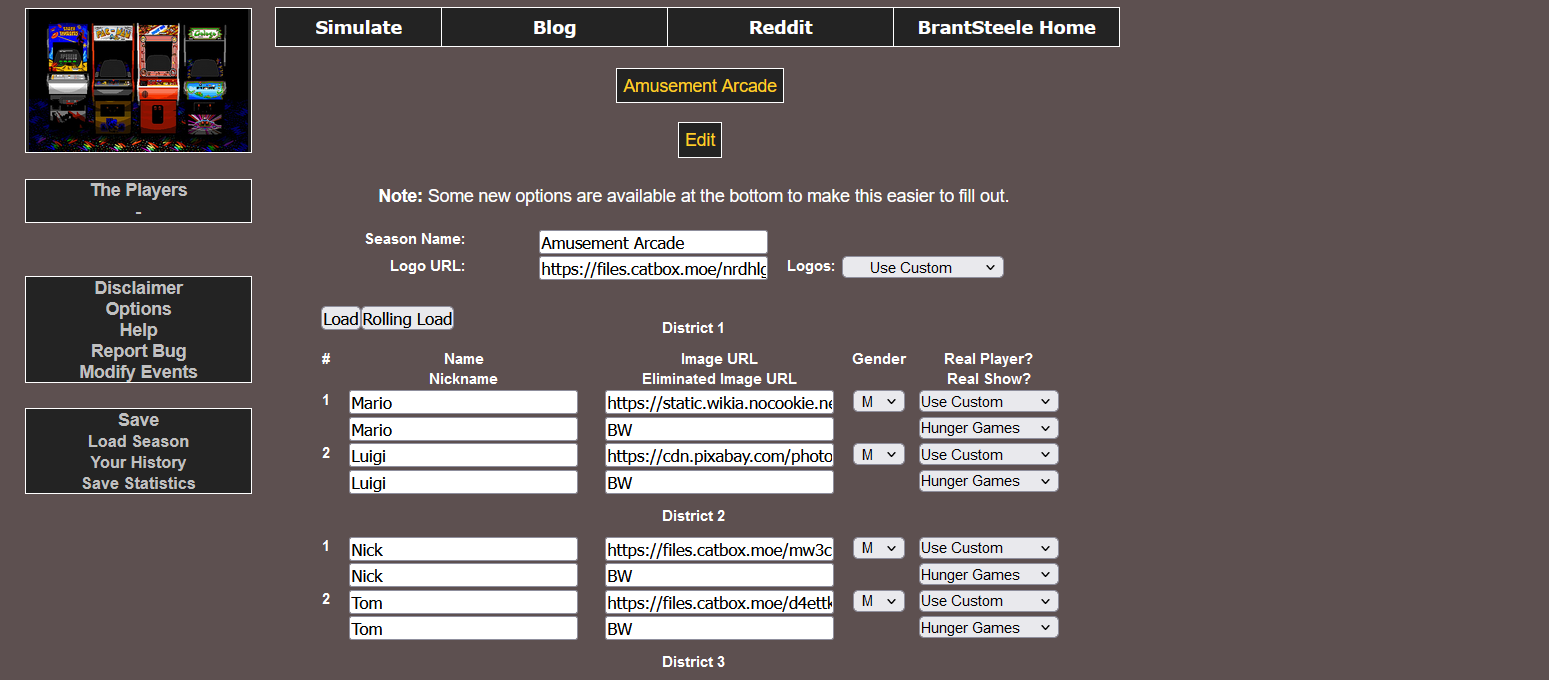Open Luigi's Gender dropdown
Viewport: 1549px width, 680px height.
click(879, 454)
